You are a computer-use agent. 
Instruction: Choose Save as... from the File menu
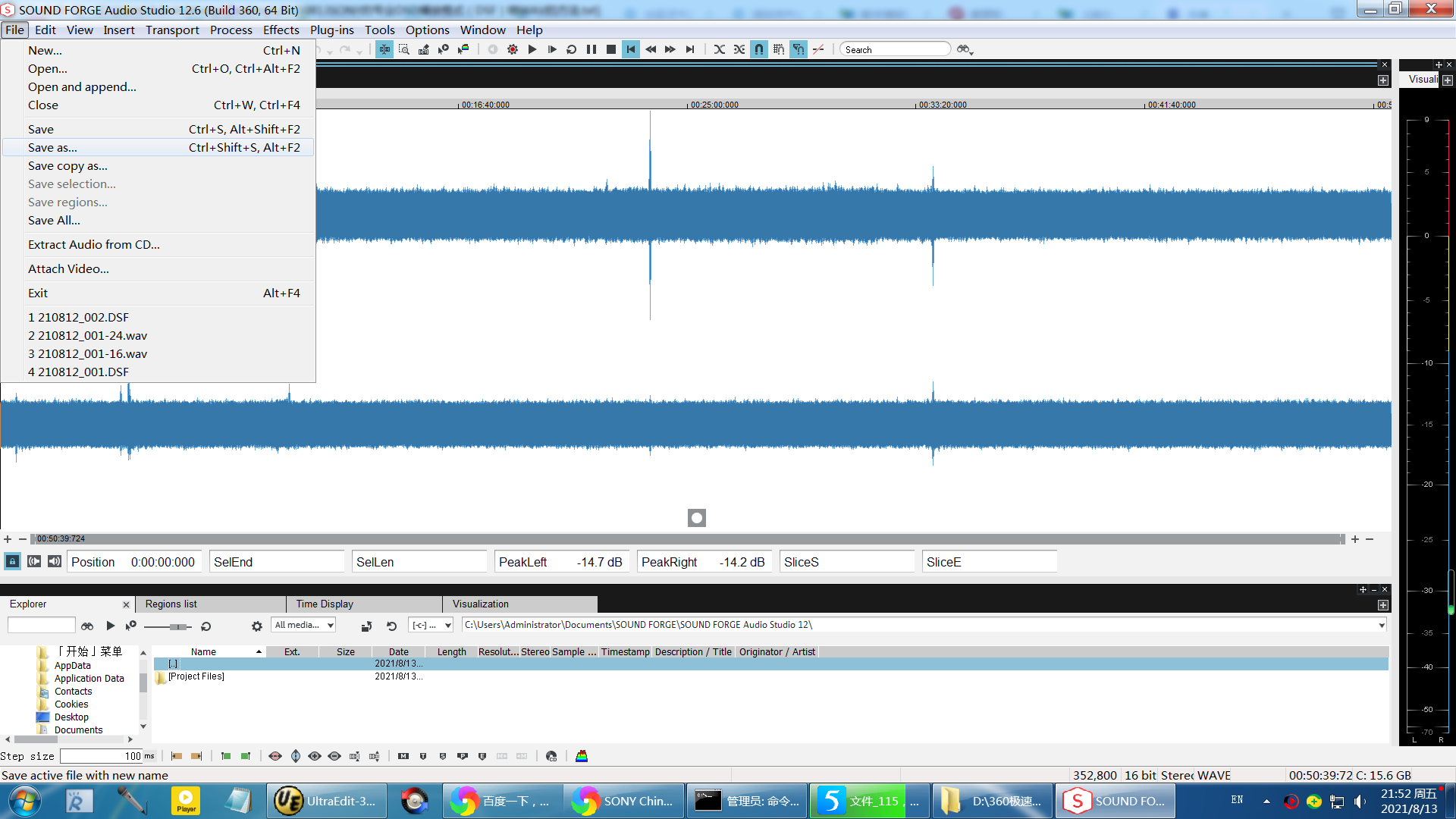pos(53,148)
